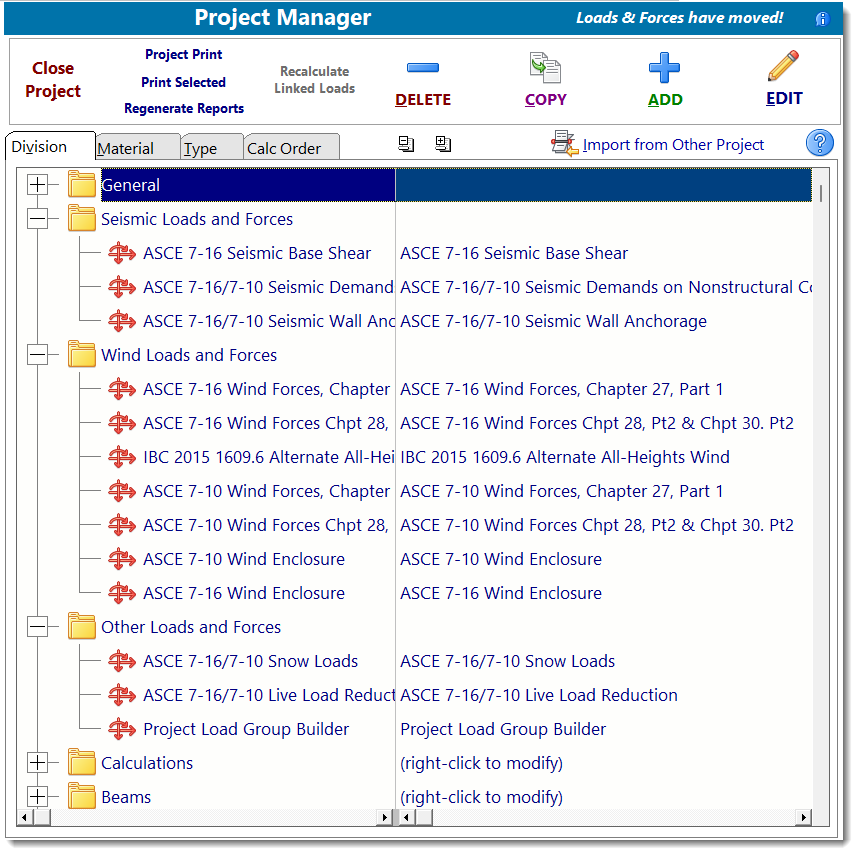Collapse the Wind Loads and Forces folder
The height and width of the screenshot is (855, 858).
pyautogui.click(x=37, y=355)
